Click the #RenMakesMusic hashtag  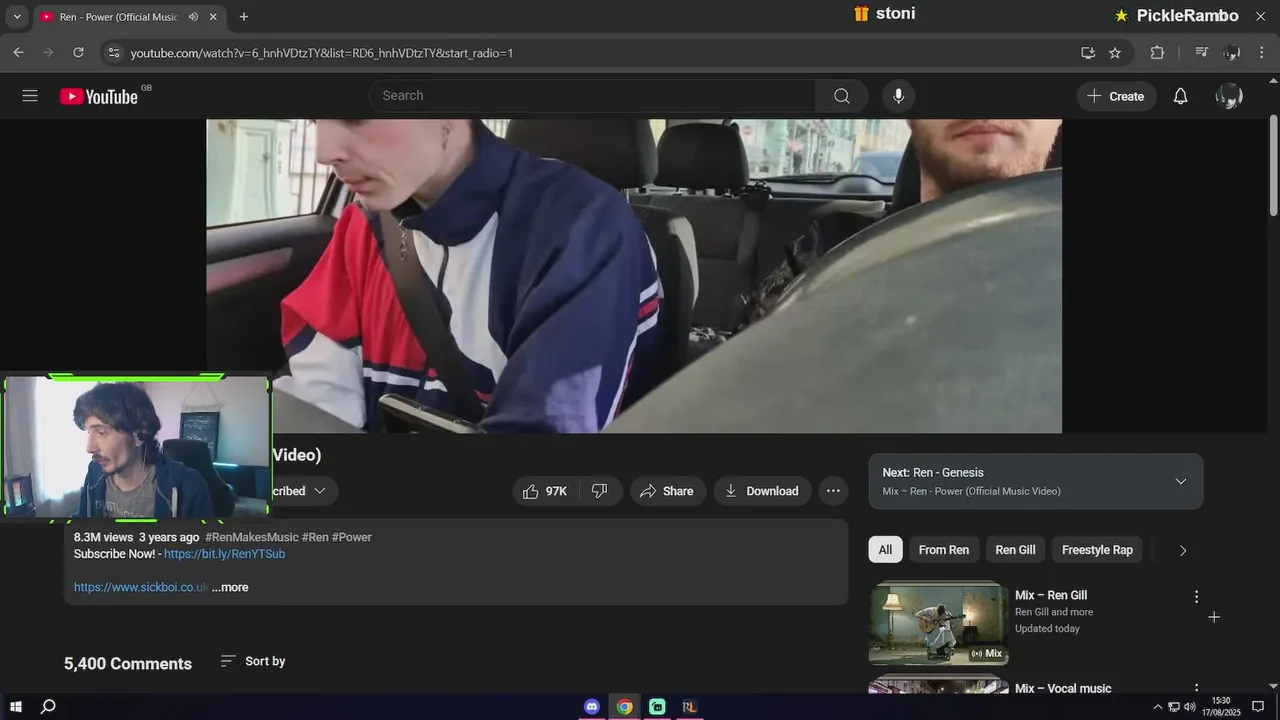pos(252,537)
